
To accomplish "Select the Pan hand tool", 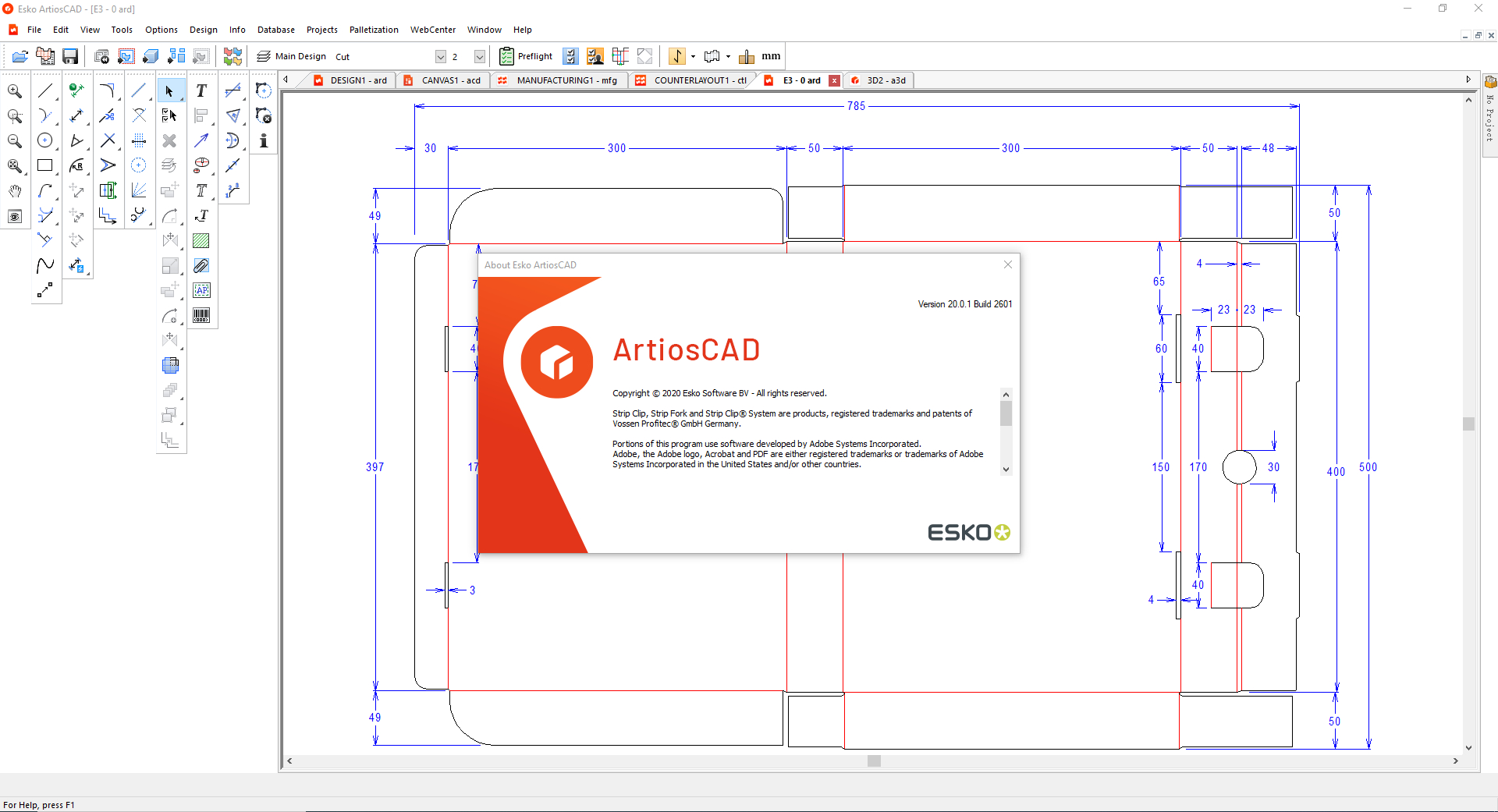I will (15, 191).
